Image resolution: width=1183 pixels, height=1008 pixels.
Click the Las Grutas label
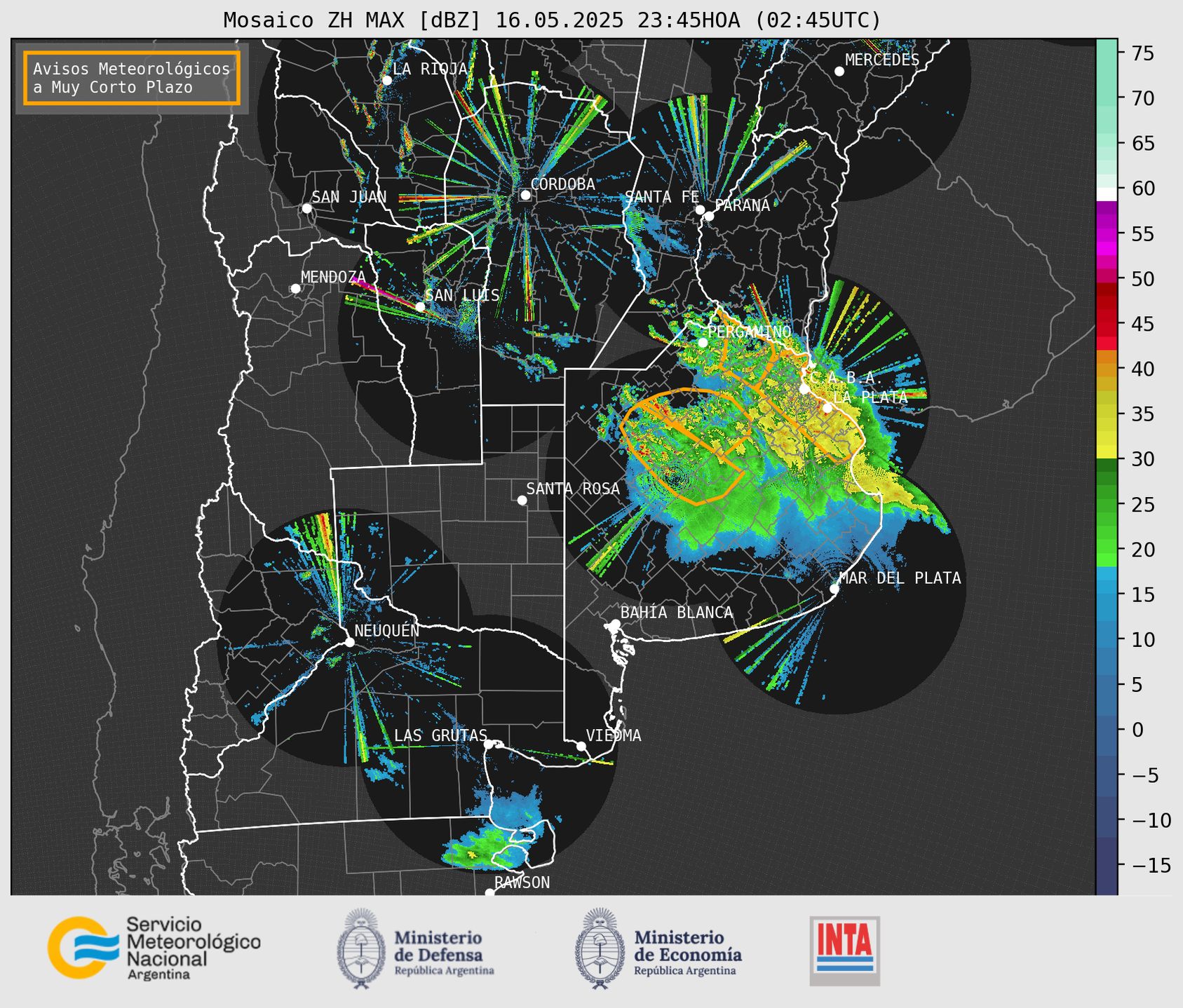coord(440,735)
